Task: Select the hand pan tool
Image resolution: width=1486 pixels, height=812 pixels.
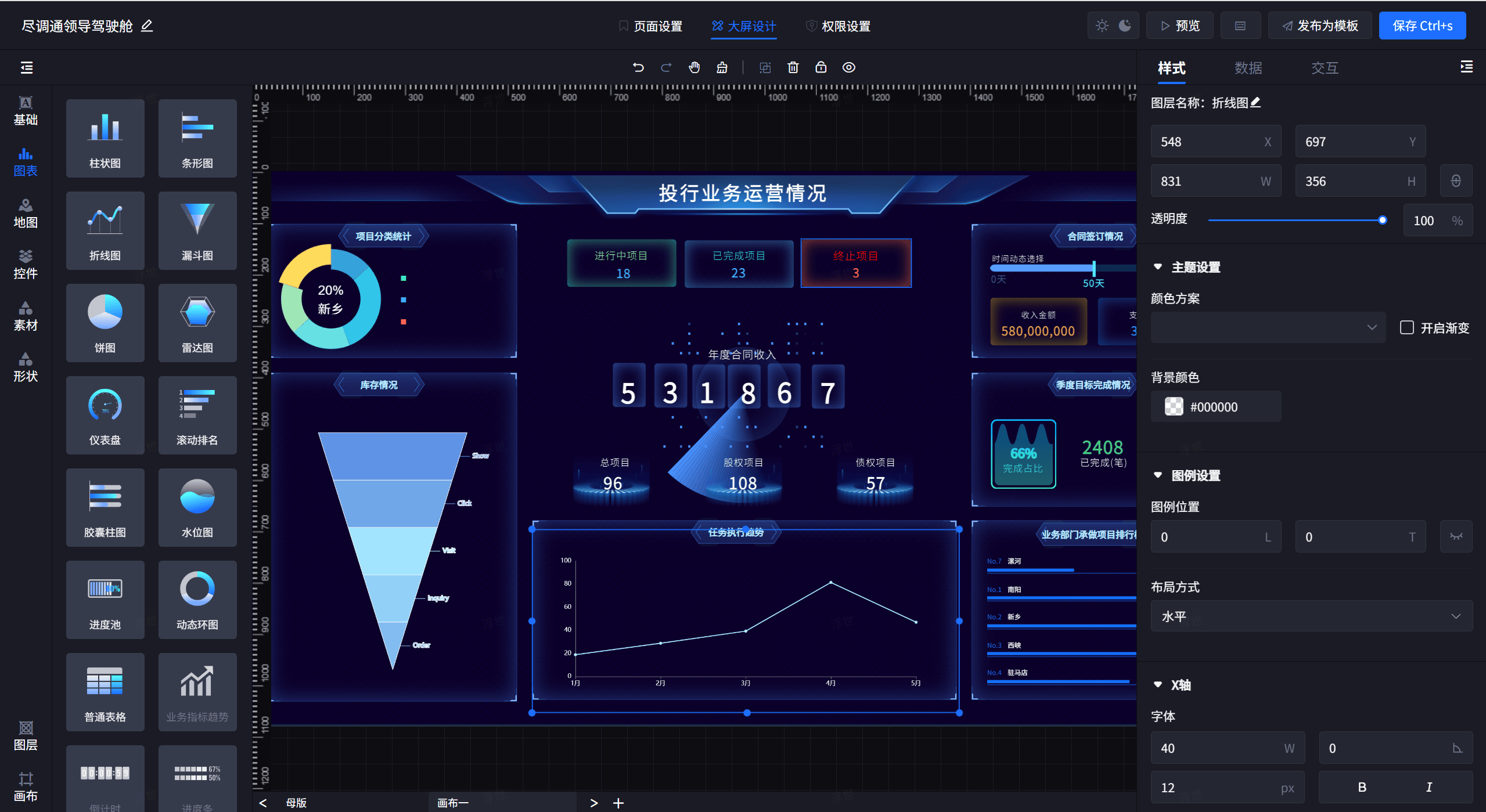Action: pos(694,67)
